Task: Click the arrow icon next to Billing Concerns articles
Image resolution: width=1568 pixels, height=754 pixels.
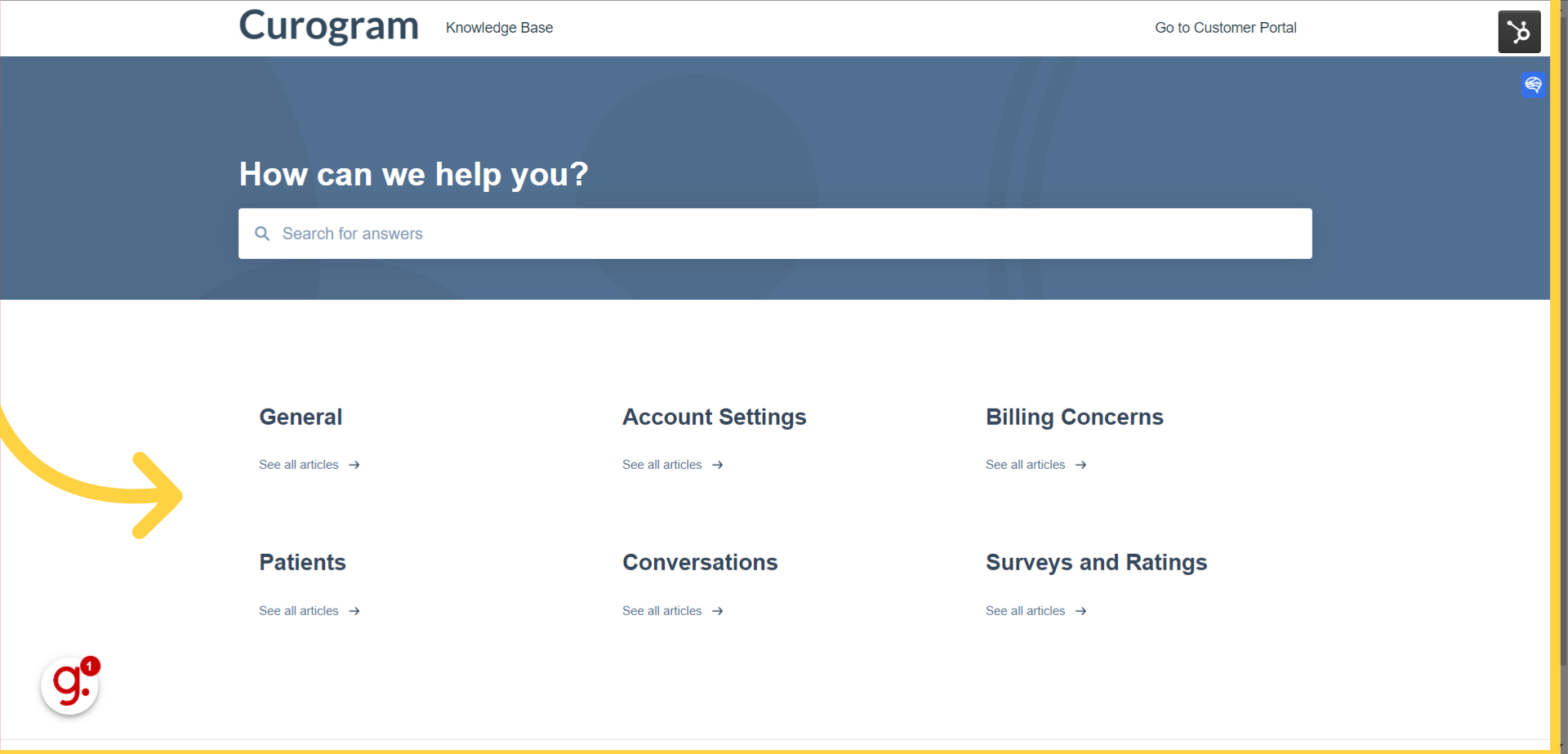Action: [x=1081, y=464]
